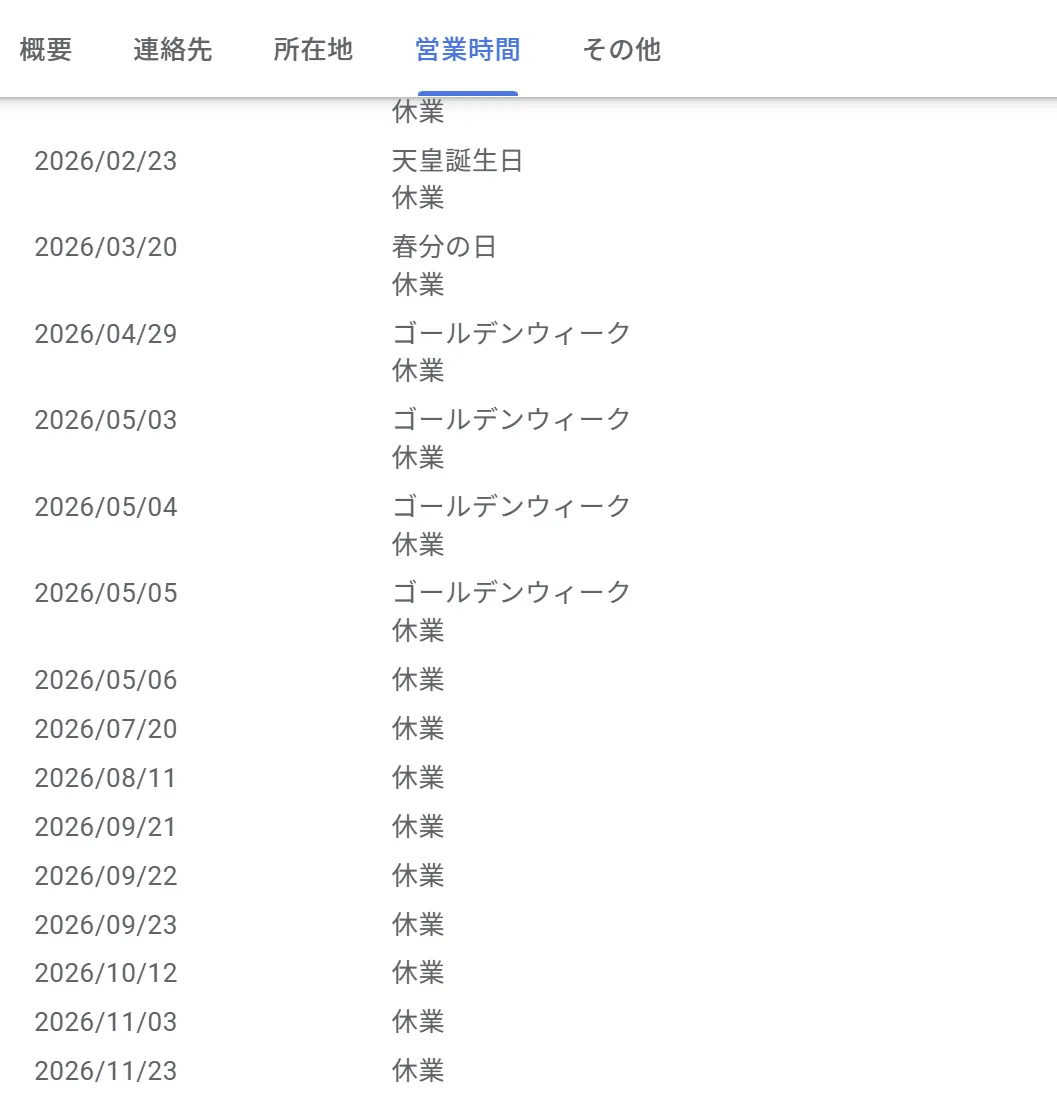Click the 2026/10/12 date entry
This screenshot has width=1057, height=1115.
(x=106, y=973)
